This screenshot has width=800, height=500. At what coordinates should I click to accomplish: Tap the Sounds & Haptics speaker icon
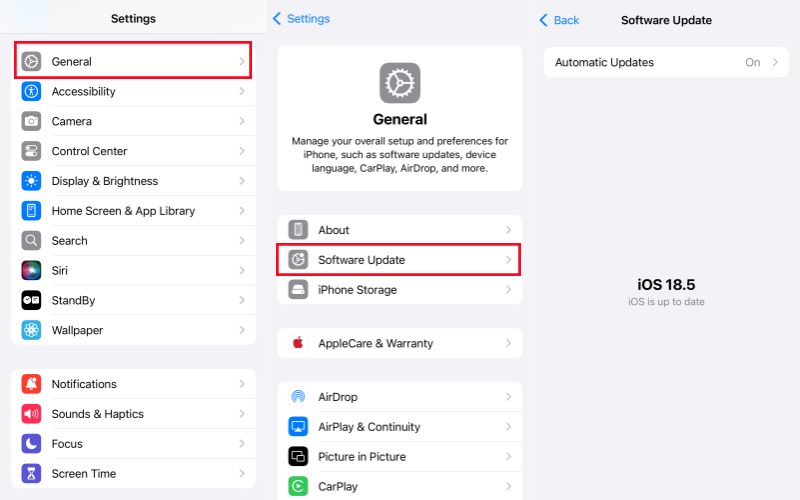coord(31,414)
